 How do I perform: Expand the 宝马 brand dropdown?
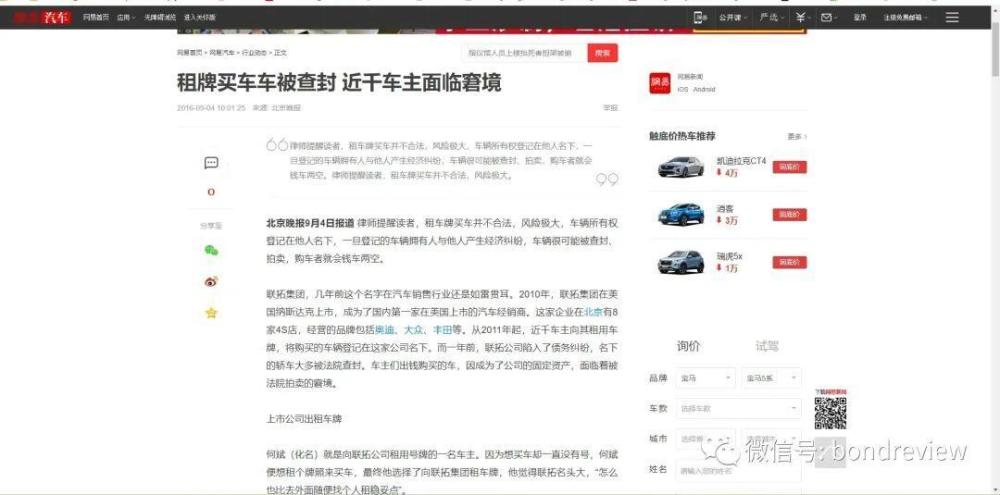tap(703, 379)
